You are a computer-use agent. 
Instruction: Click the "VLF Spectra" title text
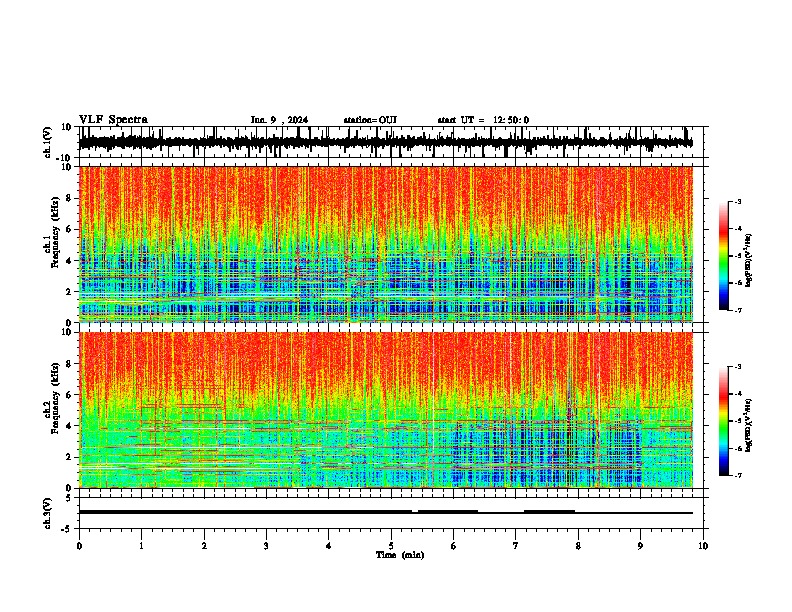coord(113,120)
